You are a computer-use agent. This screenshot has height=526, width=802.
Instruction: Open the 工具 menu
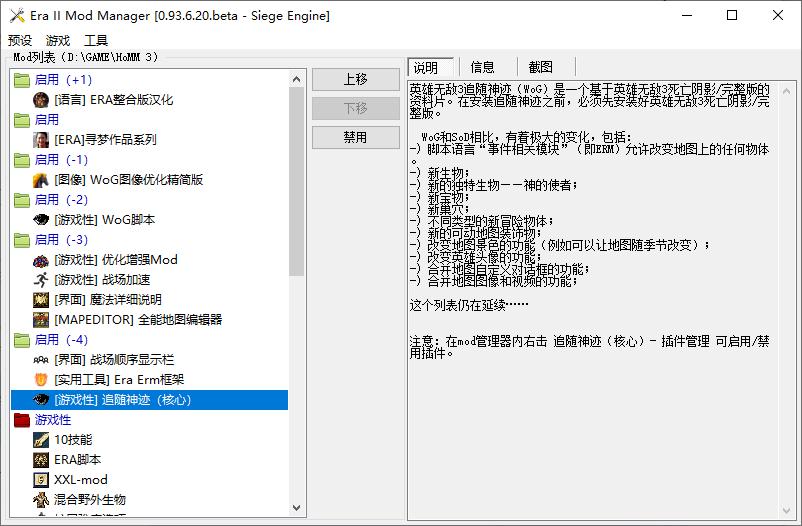tap(96, 40)
